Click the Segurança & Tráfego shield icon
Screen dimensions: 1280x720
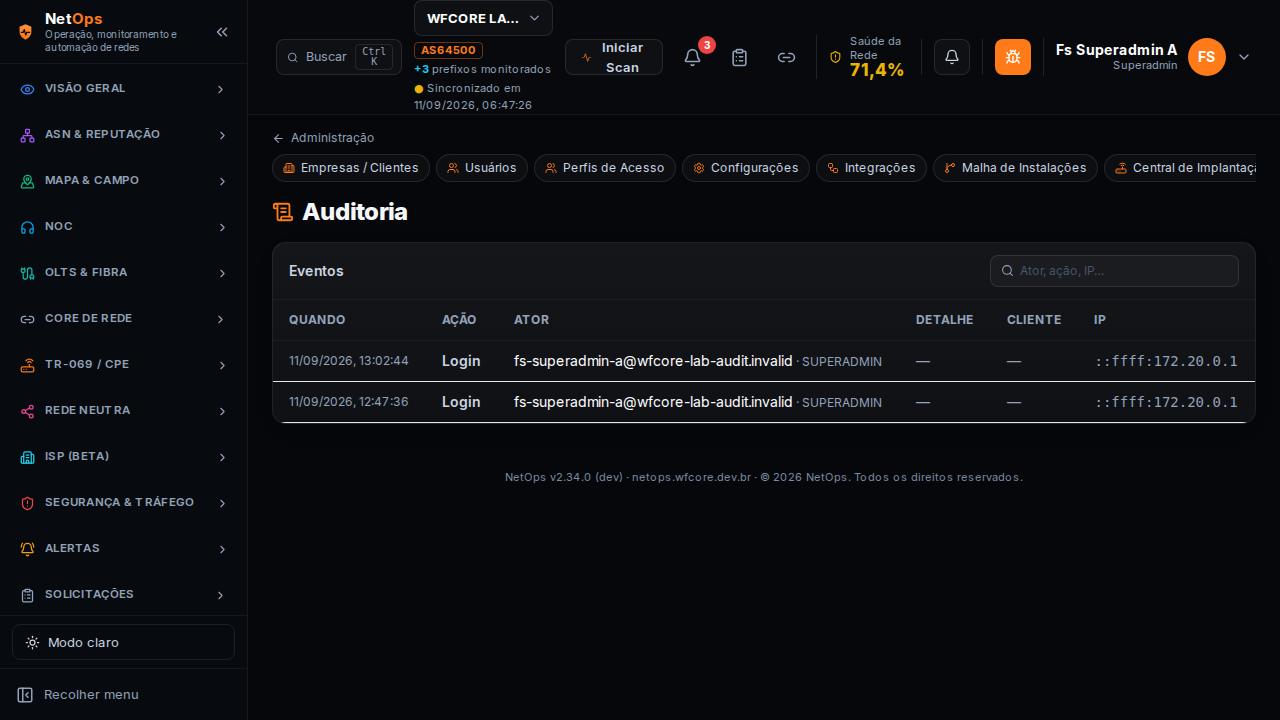[27, 503]
